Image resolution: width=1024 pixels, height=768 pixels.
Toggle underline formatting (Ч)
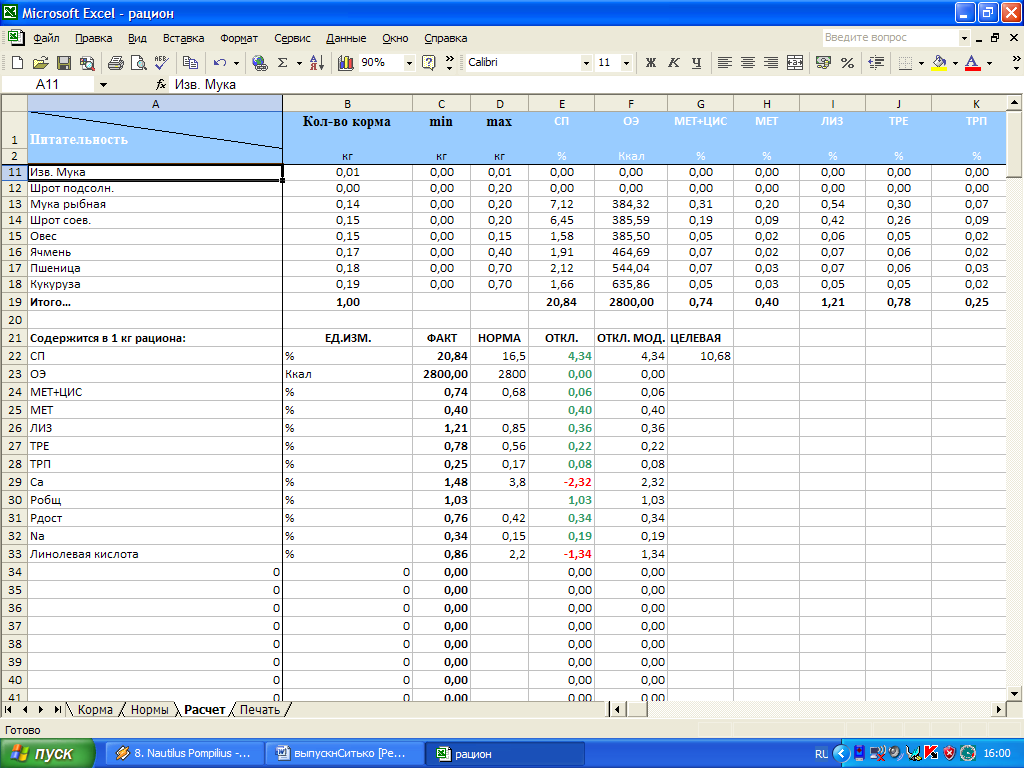click(x=696, y=63)
